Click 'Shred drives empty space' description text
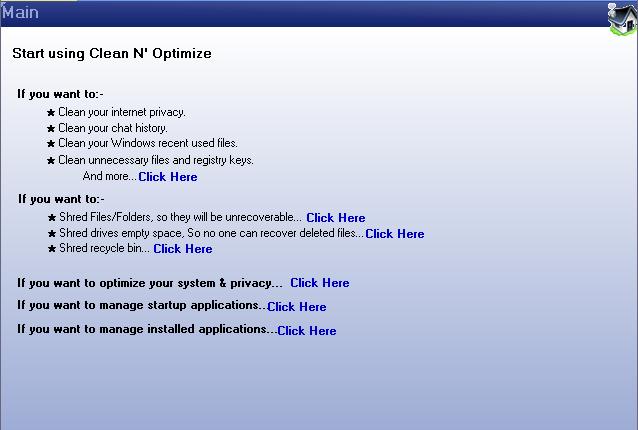The image size is (638, 430). pyautogui.click(x=211, y=233)
